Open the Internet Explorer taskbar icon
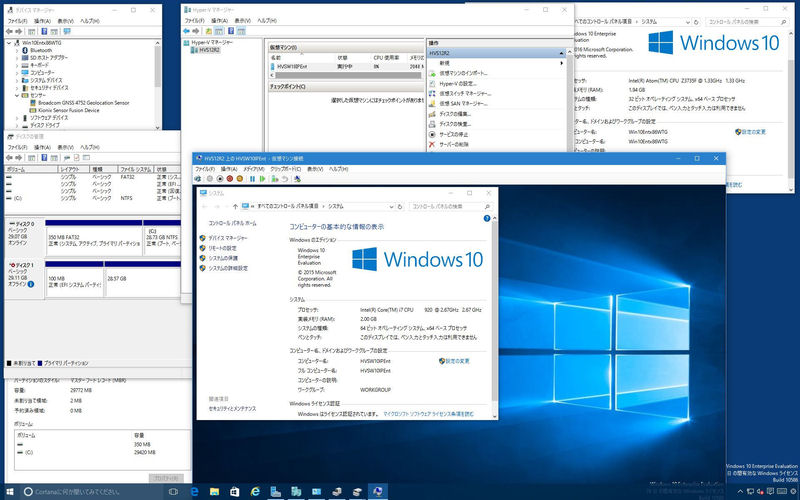 click(255, 492)
